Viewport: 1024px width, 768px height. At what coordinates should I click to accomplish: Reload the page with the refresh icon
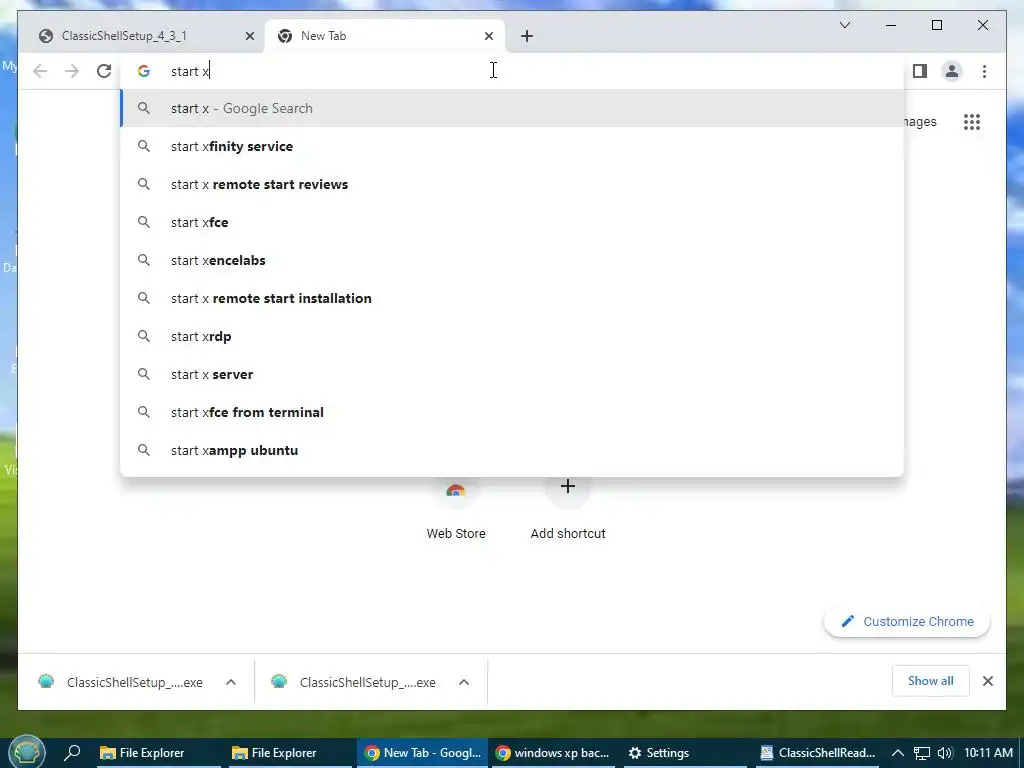click(x=104, y=71)
